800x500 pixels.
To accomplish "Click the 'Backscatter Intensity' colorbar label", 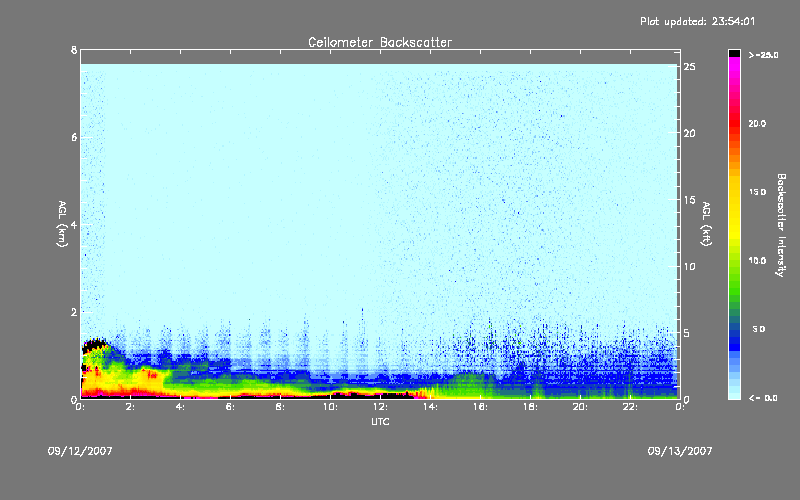I will (x=781, y=225).
